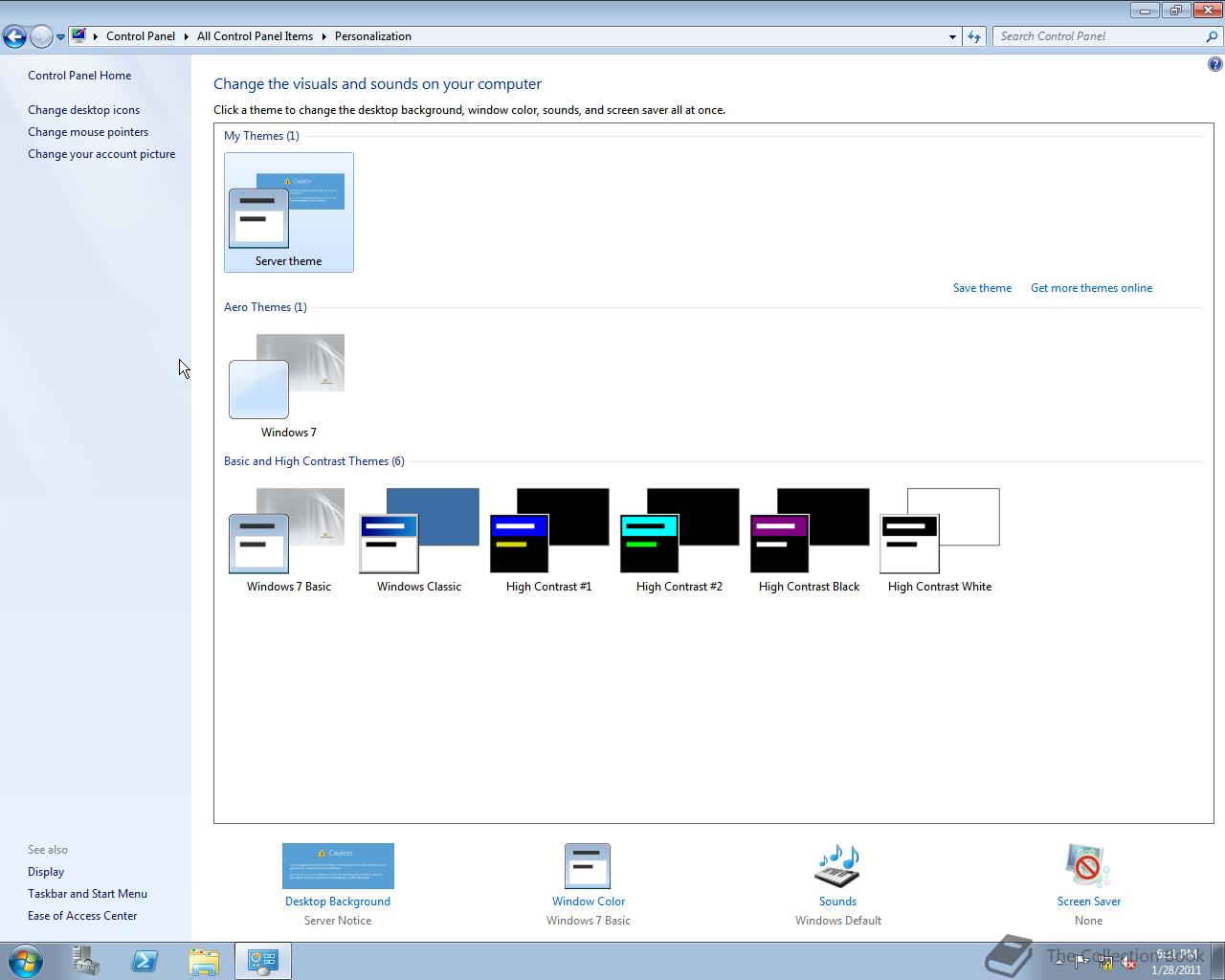Image resolution: width=1225 pixels, height=980 pixels.
Task: Open Change desktop icons
Action: pyautogui.click(x=83, y=110)
